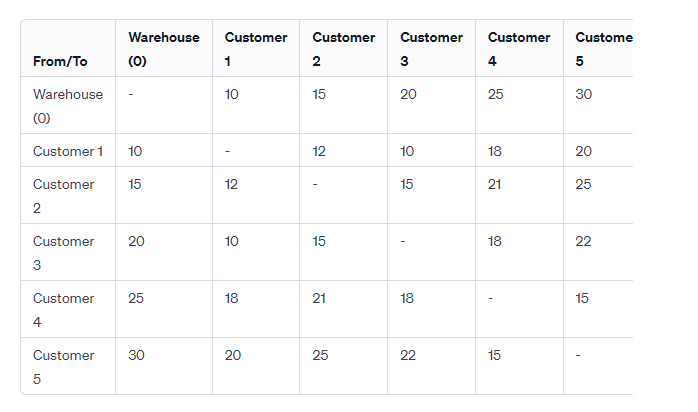The image size is (698, 412).
Task: Click the Customer 4 row label
Action: (x=64, y=310)
